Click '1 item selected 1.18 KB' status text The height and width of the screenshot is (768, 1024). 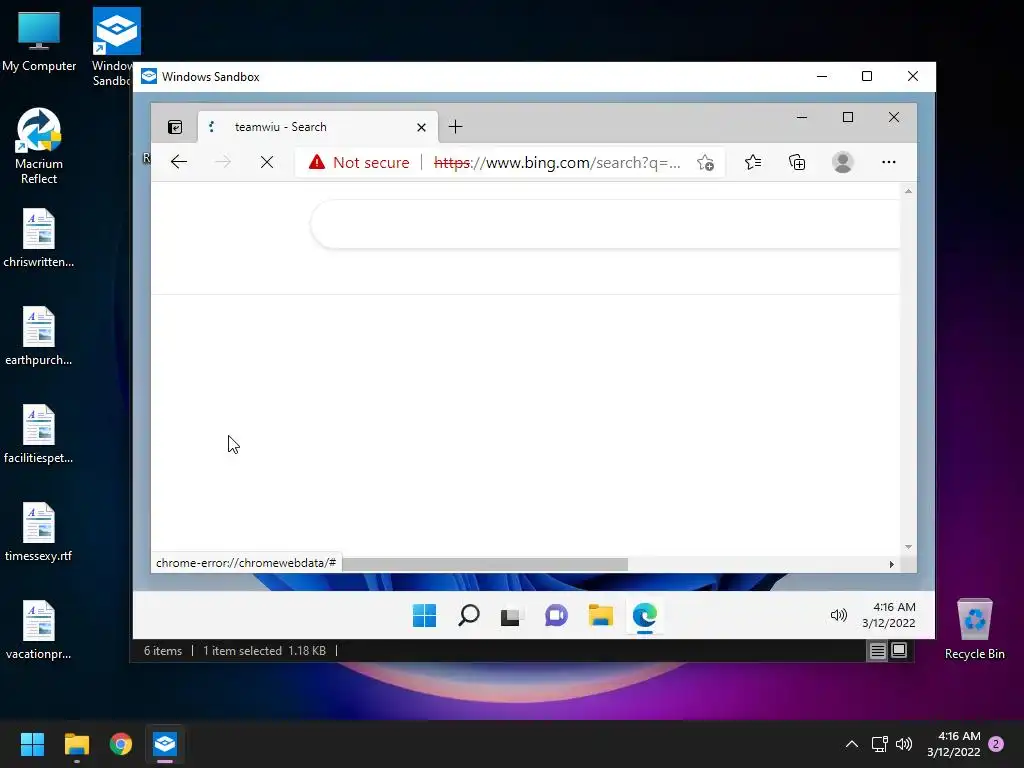point(264,651)
